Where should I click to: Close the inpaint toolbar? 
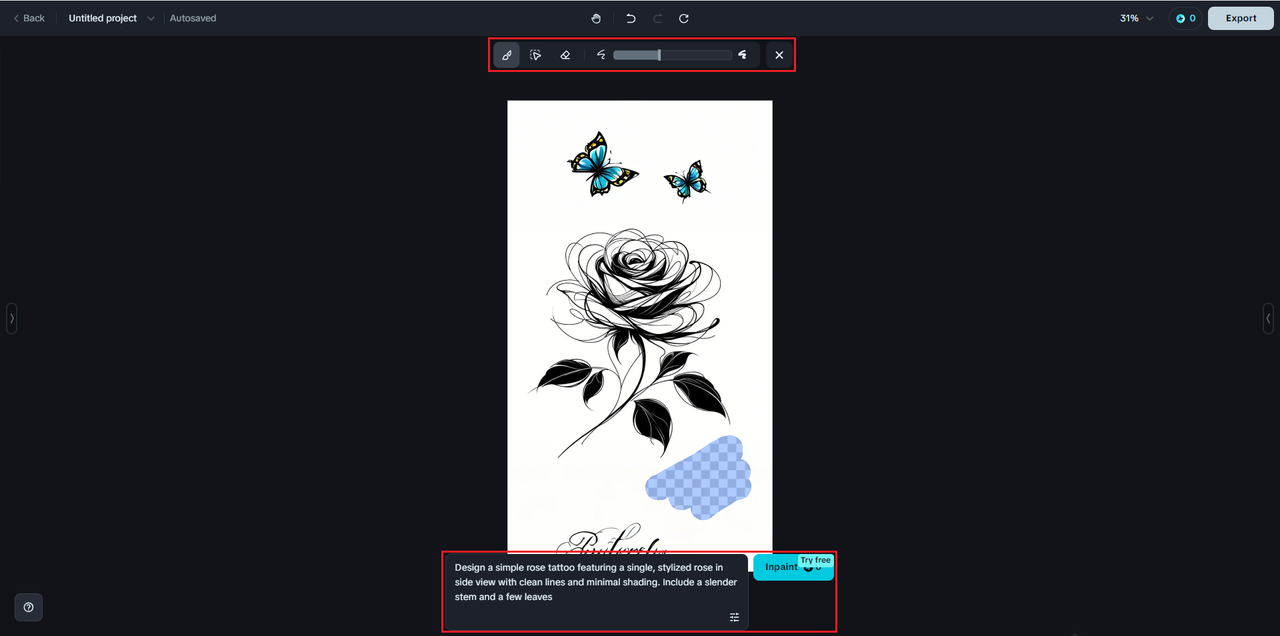point(779,55)
